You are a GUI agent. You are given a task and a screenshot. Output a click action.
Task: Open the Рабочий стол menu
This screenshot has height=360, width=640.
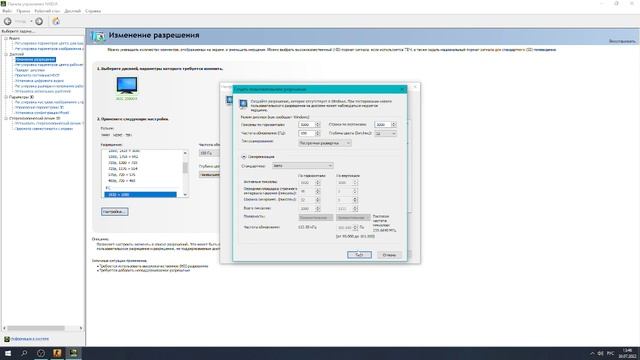pyautogui.click(x=47, y=11)
